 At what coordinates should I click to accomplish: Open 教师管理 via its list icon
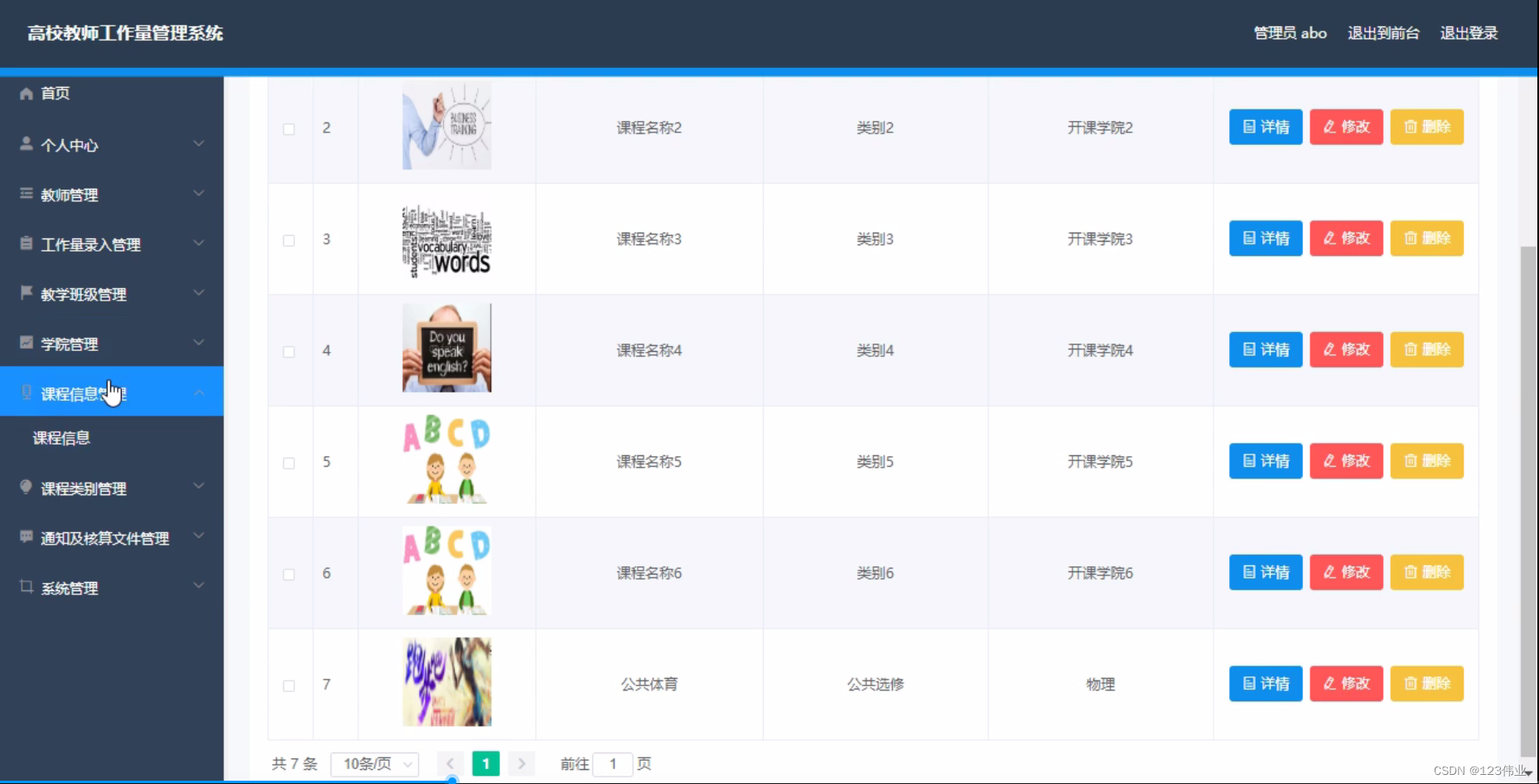(26, 193)
